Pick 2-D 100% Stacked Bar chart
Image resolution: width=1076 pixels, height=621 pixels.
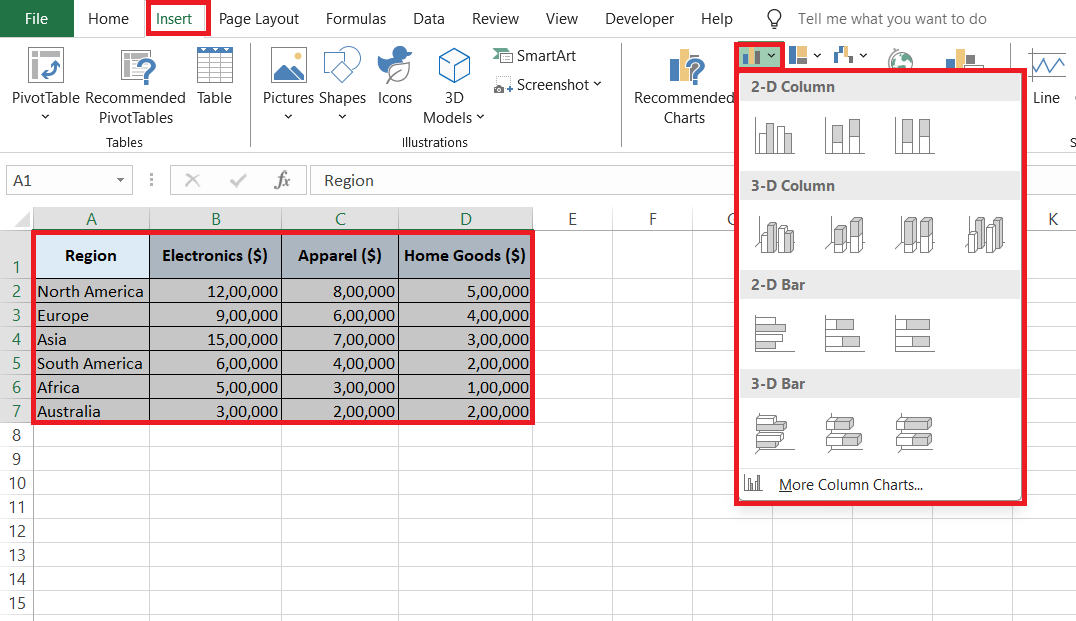pos(915,333)
